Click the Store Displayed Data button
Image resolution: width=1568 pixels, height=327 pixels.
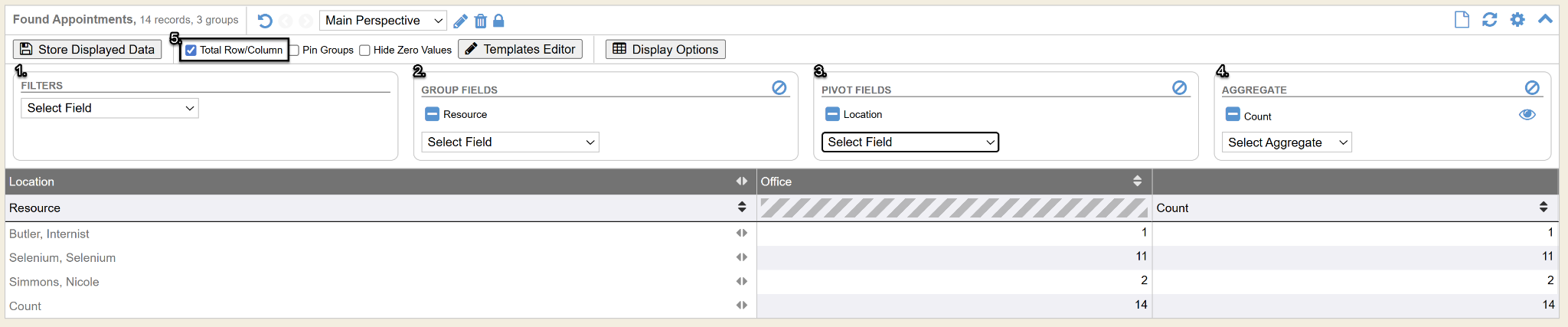point(87,50)
